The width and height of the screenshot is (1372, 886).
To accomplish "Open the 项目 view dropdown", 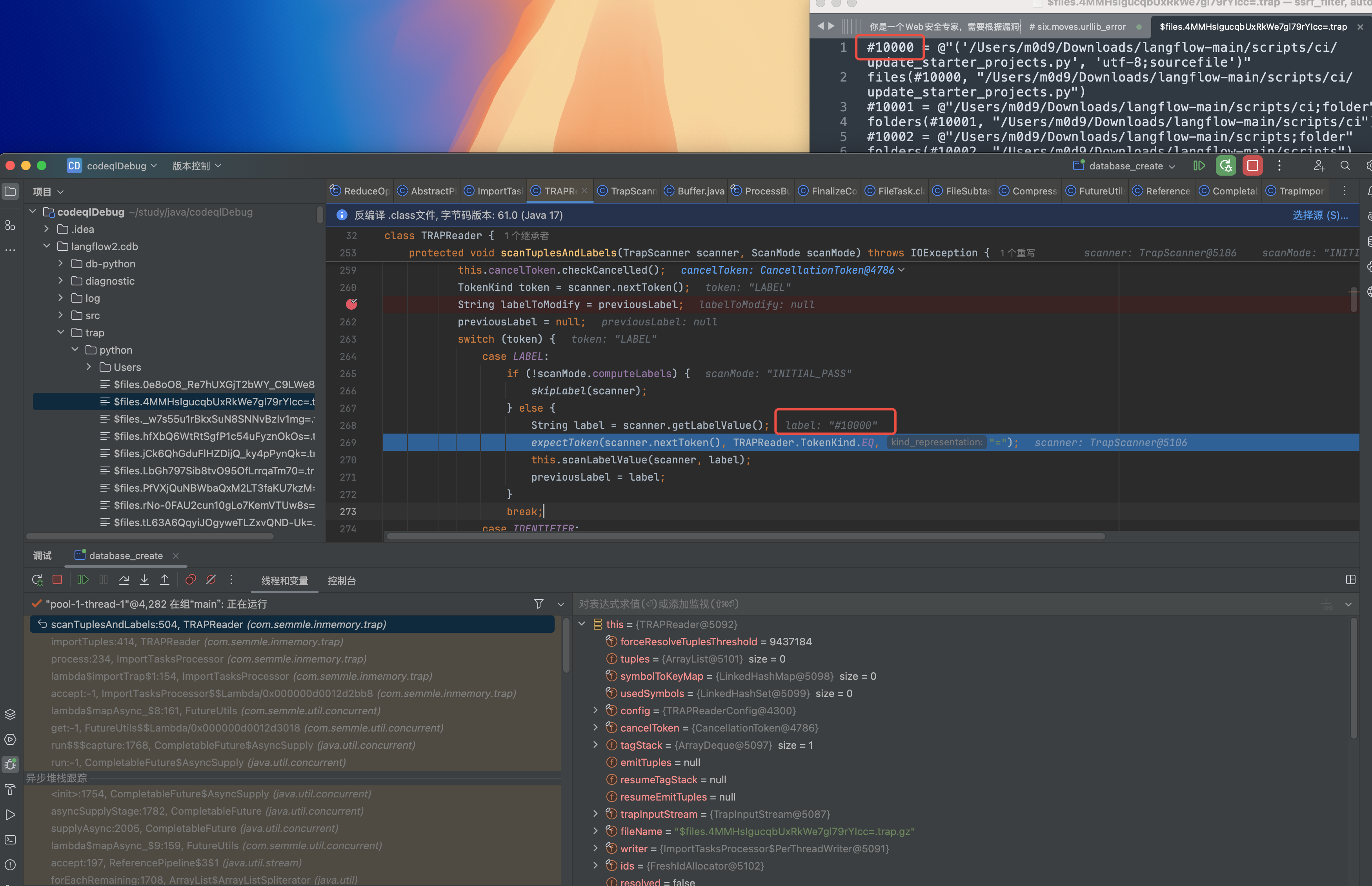I will (x=48, y=192).
